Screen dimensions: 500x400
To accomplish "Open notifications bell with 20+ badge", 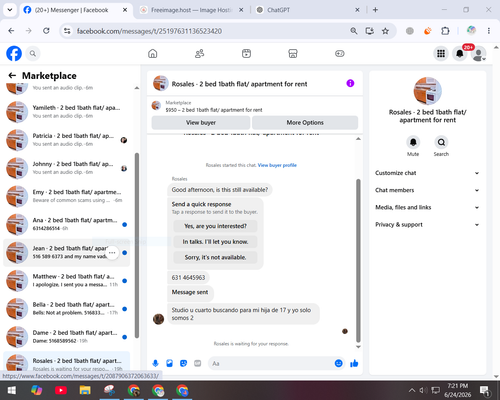I will [x=460, y=53].
